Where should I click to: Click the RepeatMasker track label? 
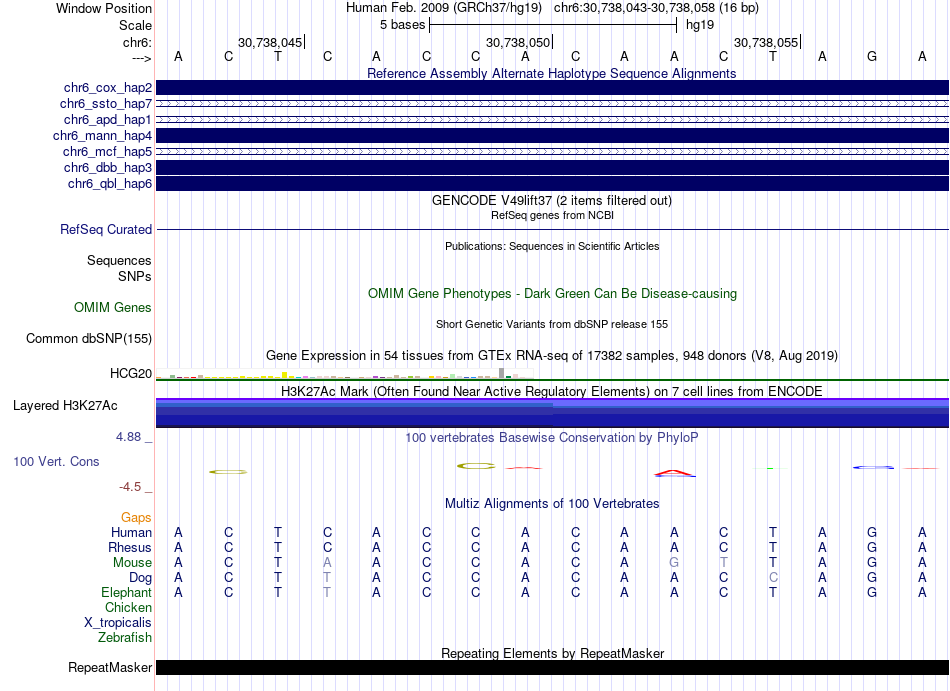pyautogui.click(x=110, y=667)
